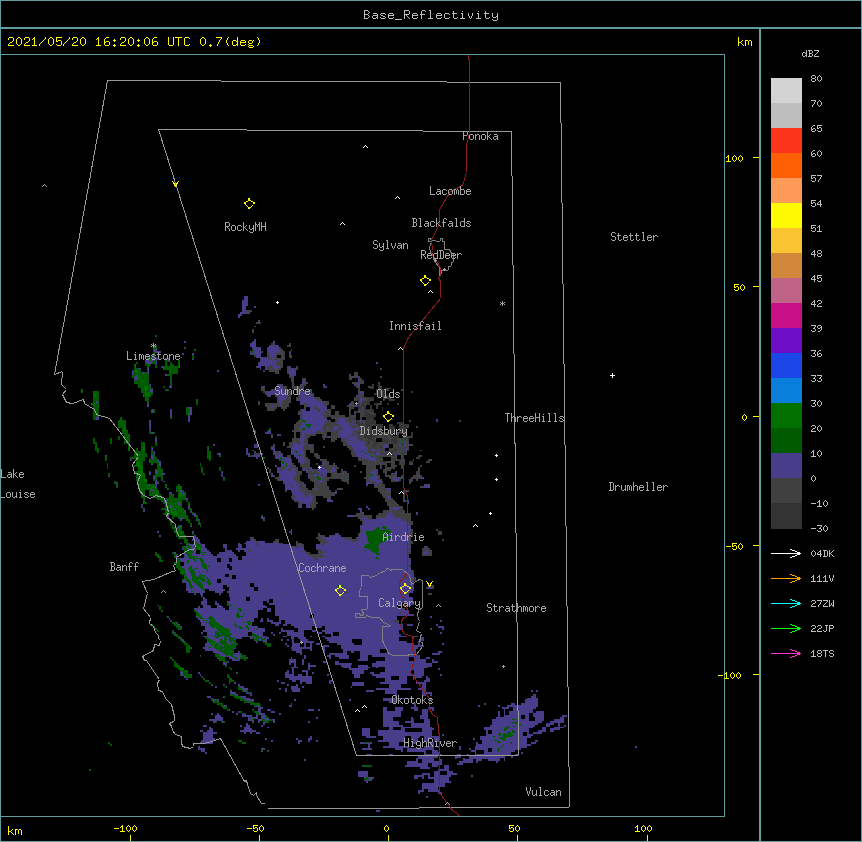The width and height of the screenshot is (862, 842).
Task: Click the green echo patch near Airdrie
Action: (374, 540)
